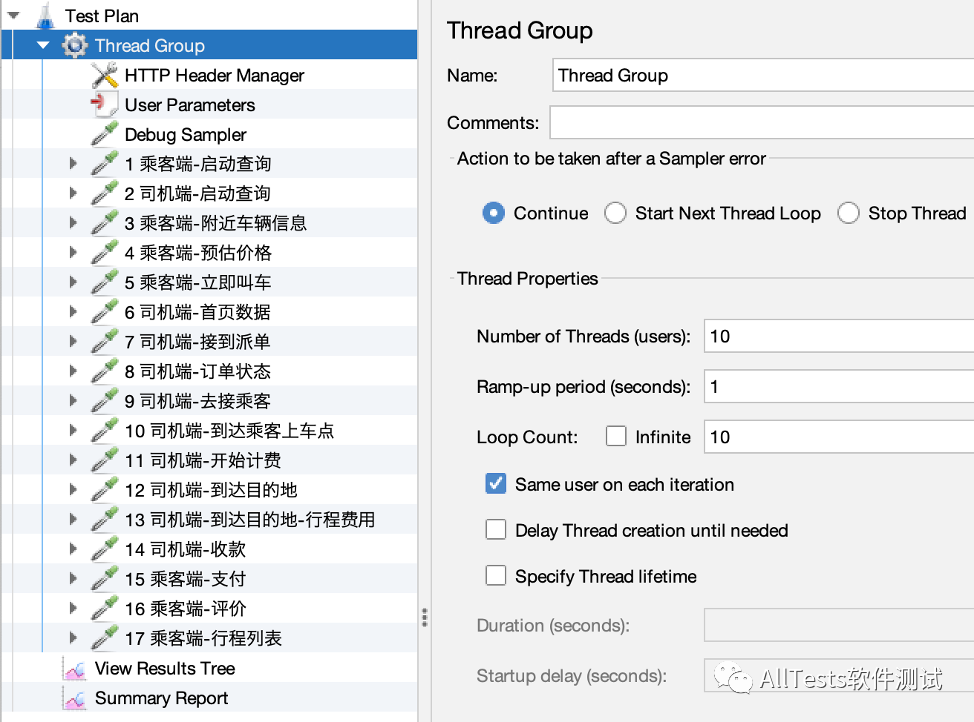Check Delay Thread creation until needed
This screenshot has width=974, height=722.
tap(496, 530)
